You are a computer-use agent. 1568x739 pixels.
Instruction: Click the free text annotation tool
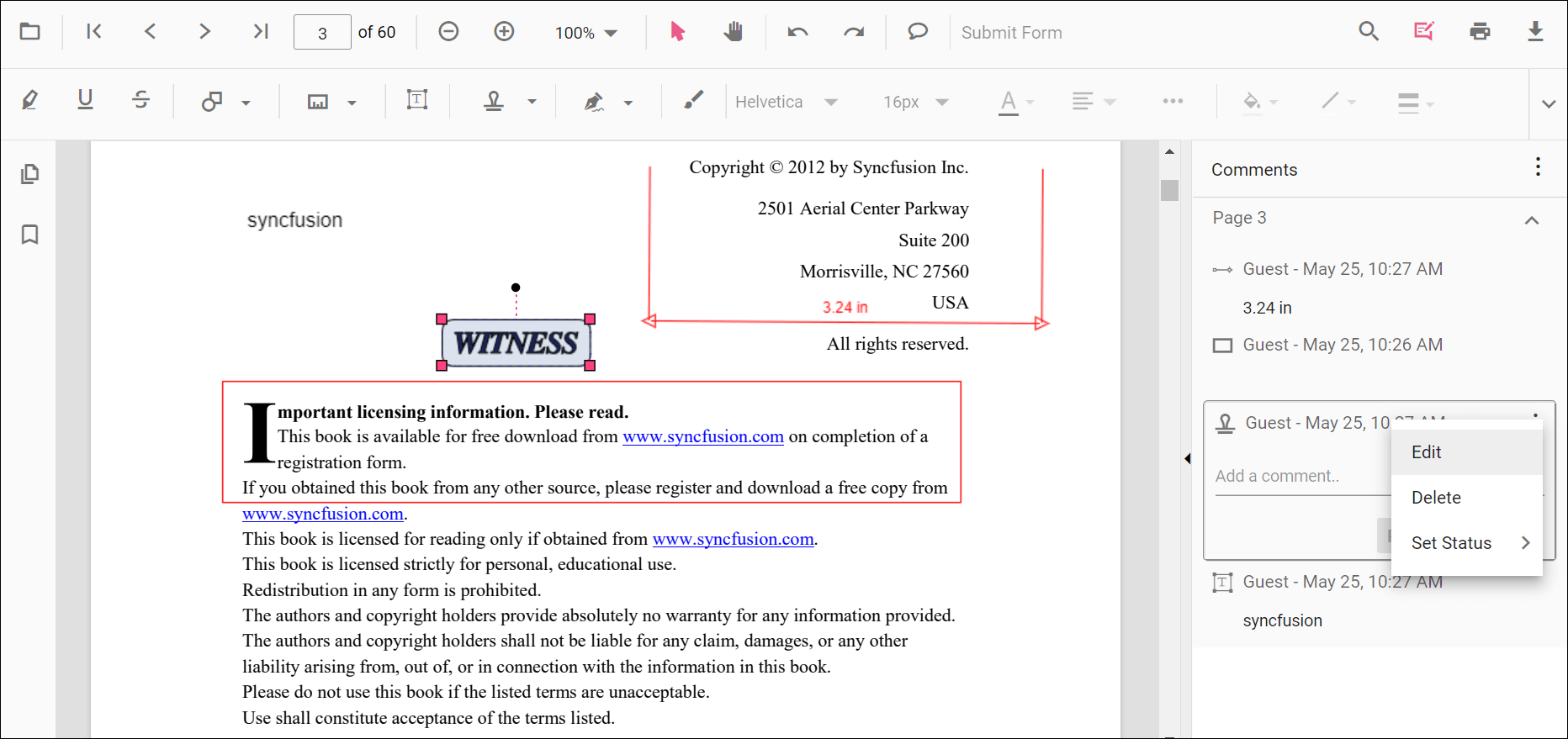[x=417, y=101]
